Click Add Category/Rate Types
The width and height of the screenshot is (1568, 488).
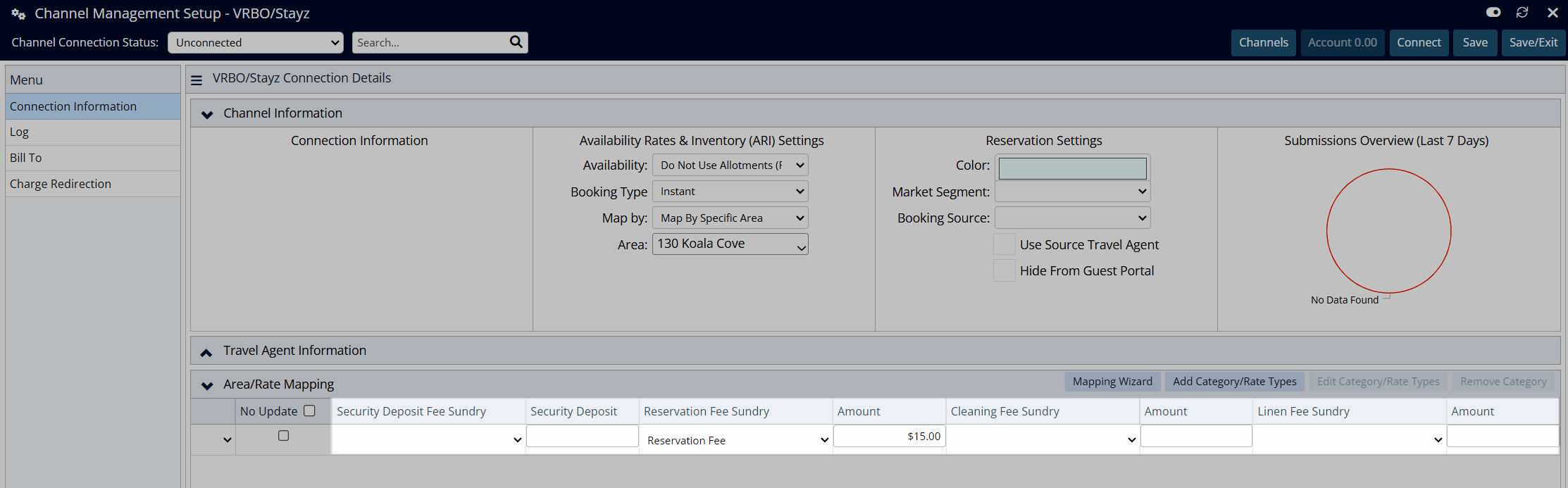pyautogui.click(x=1235, y=382)
